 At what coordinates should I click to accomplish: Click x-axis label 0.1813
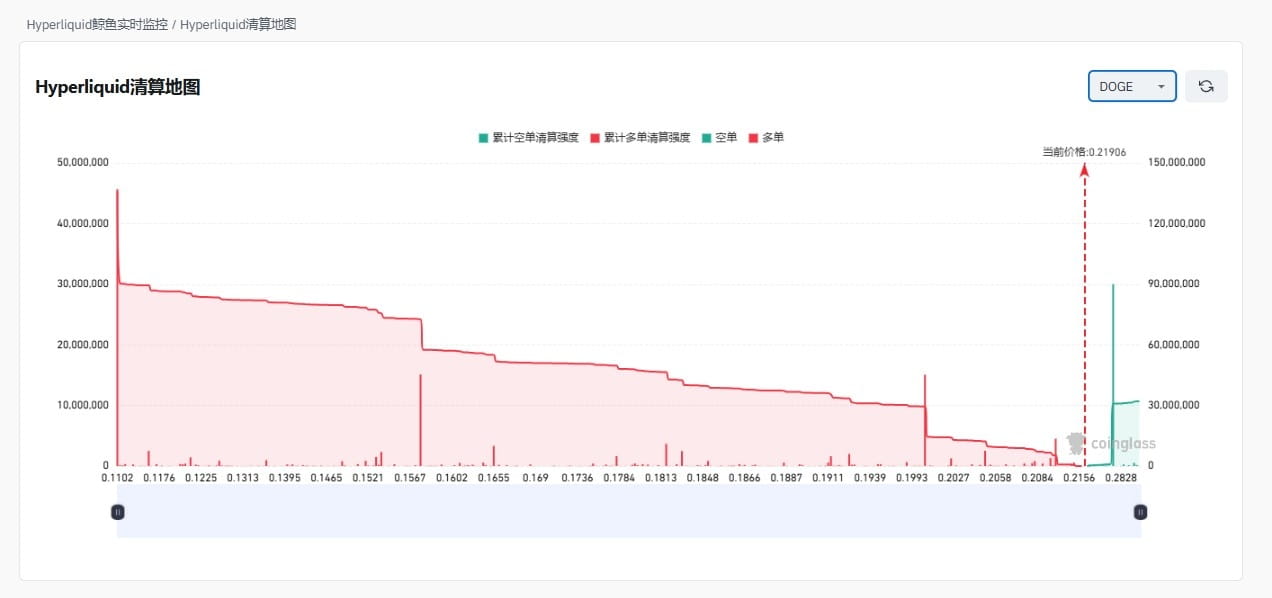pos(660,479)
